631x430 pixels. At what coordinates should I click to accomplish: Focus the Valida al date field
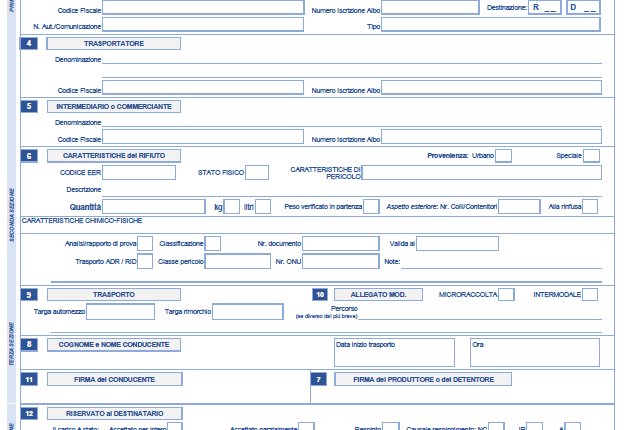(458, 243)
